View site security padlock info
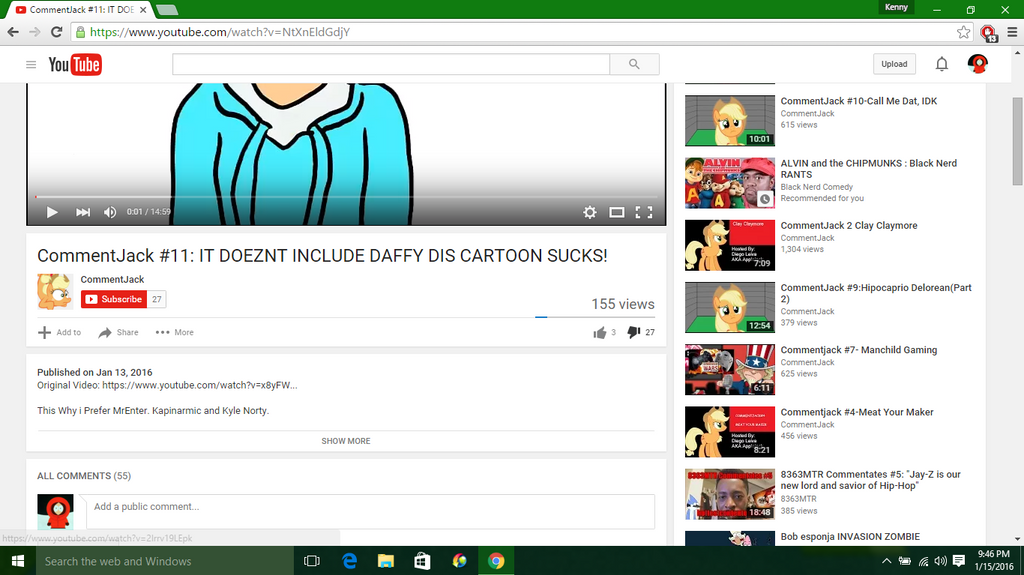 [x=80, y=32]
